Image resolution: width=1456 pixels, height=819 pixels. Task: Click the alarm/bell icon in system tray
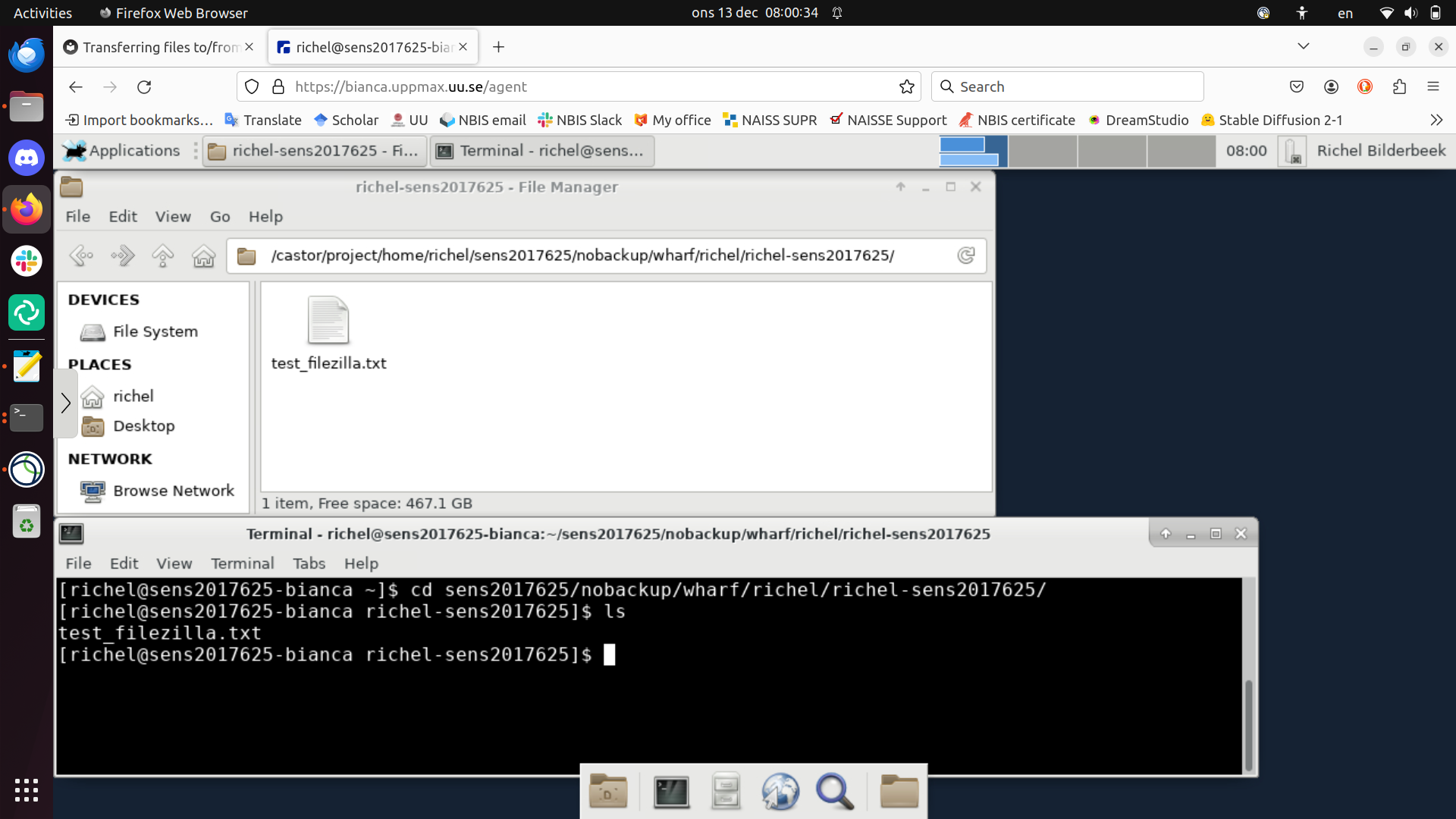coord(837,13)
